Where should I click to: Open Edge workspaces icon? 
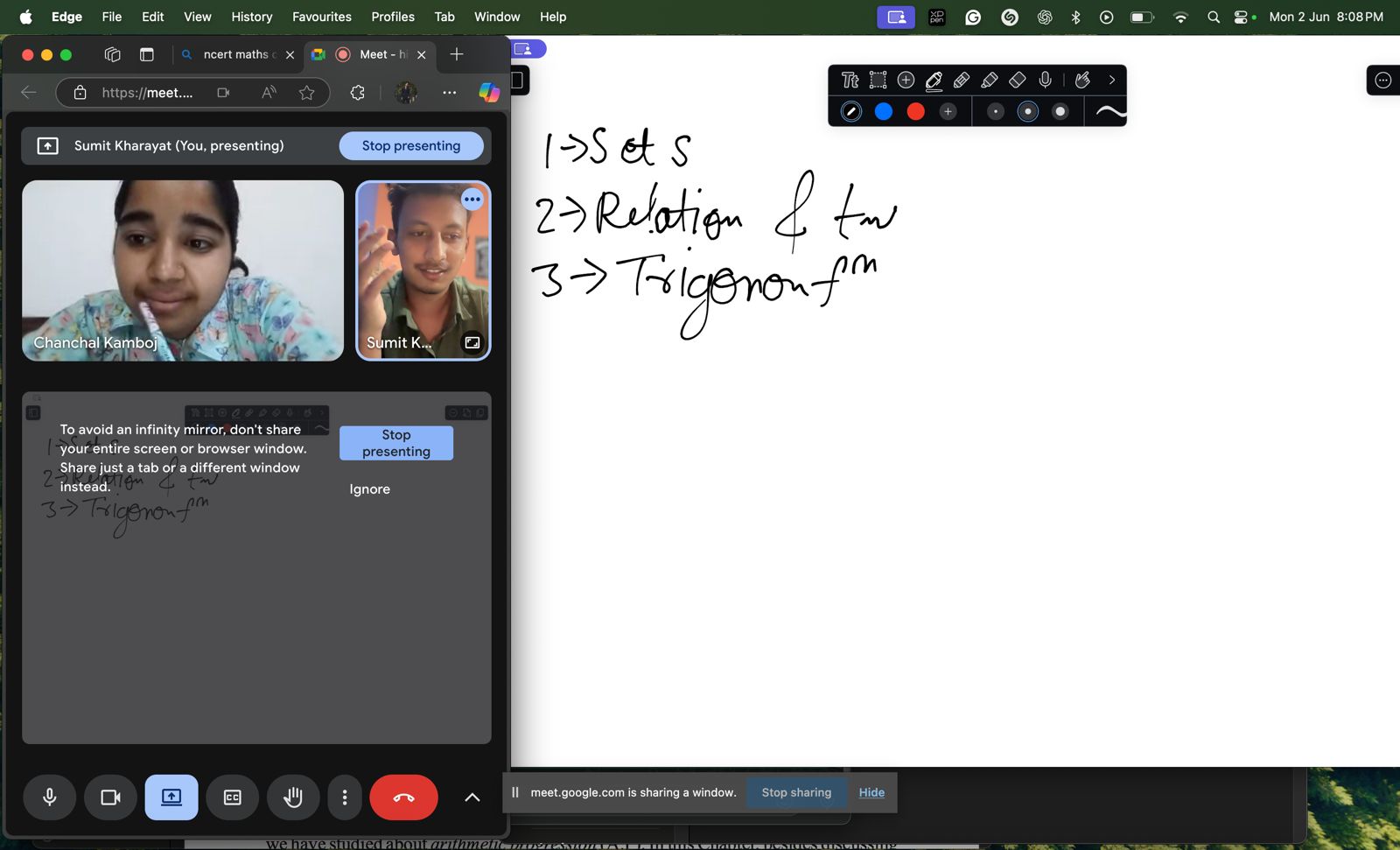tap(112, 54)
